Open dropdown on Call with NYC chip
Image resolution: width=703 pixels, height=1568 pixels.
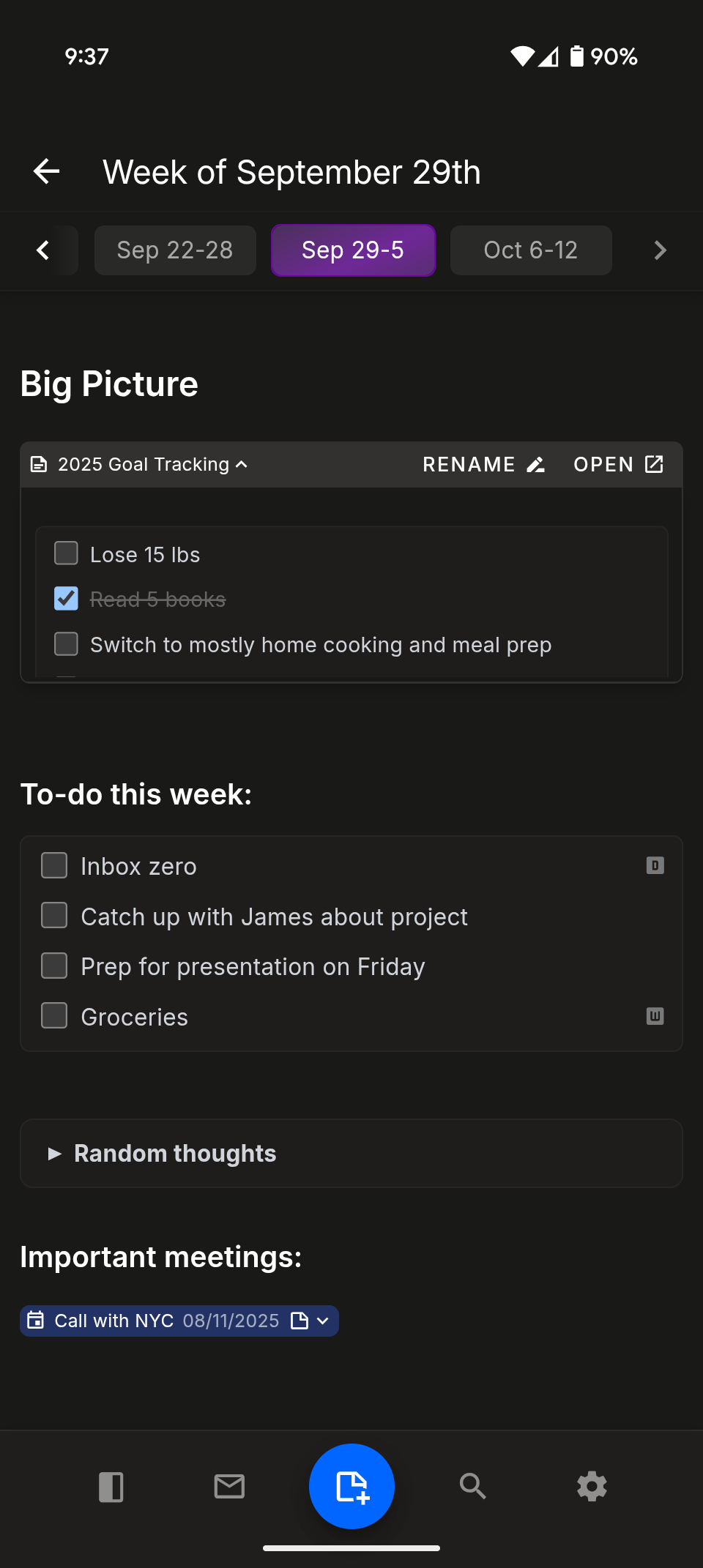[323, 1321]
